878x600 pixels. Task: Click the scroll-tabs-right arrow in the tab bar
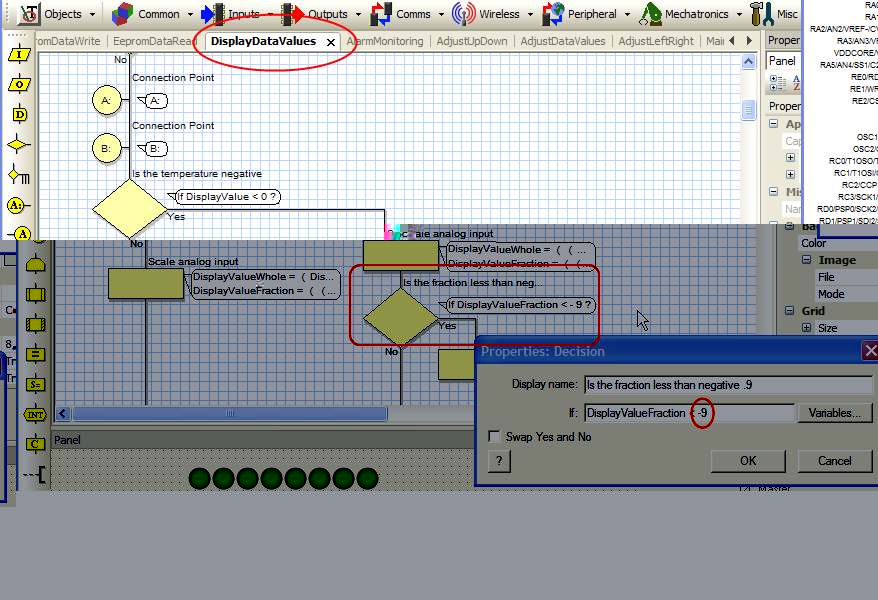tap(749, 41)
